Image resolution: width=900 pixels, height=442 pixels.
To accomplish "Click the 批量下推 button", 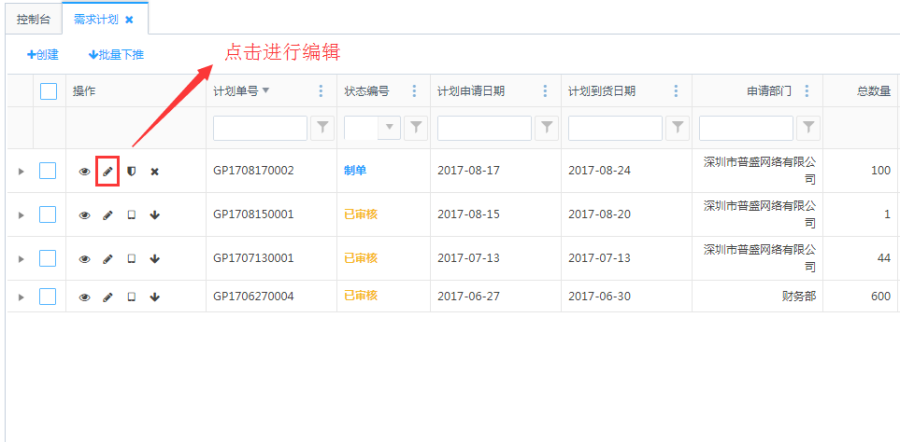I will click(116, 55).
